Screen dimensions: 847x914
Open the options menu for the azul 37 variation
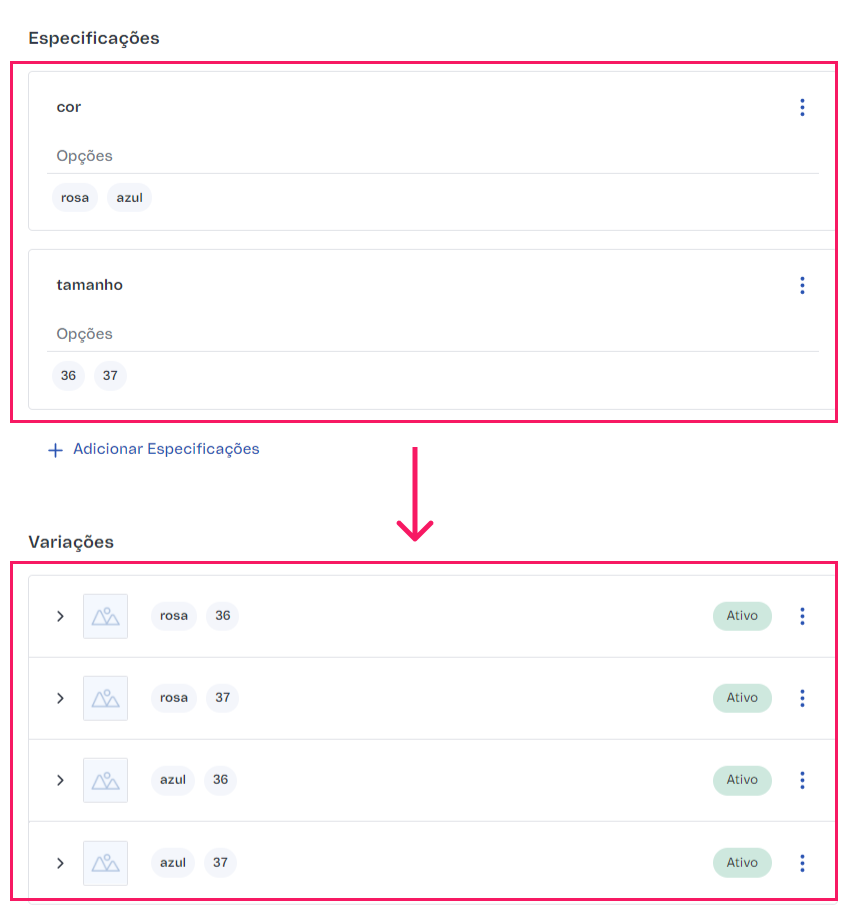point(802,862)
